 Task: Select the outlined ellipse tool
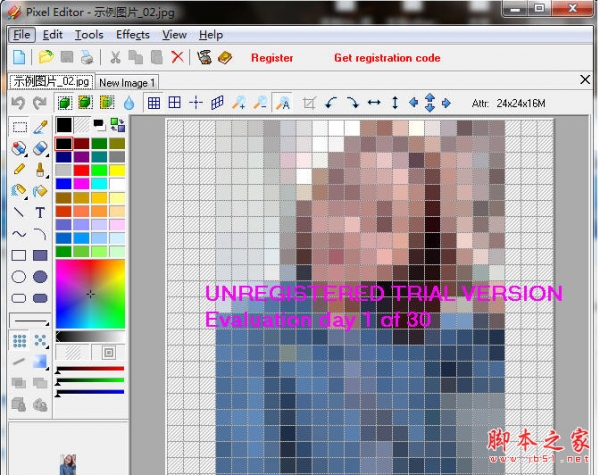click(x=19, y=277)
